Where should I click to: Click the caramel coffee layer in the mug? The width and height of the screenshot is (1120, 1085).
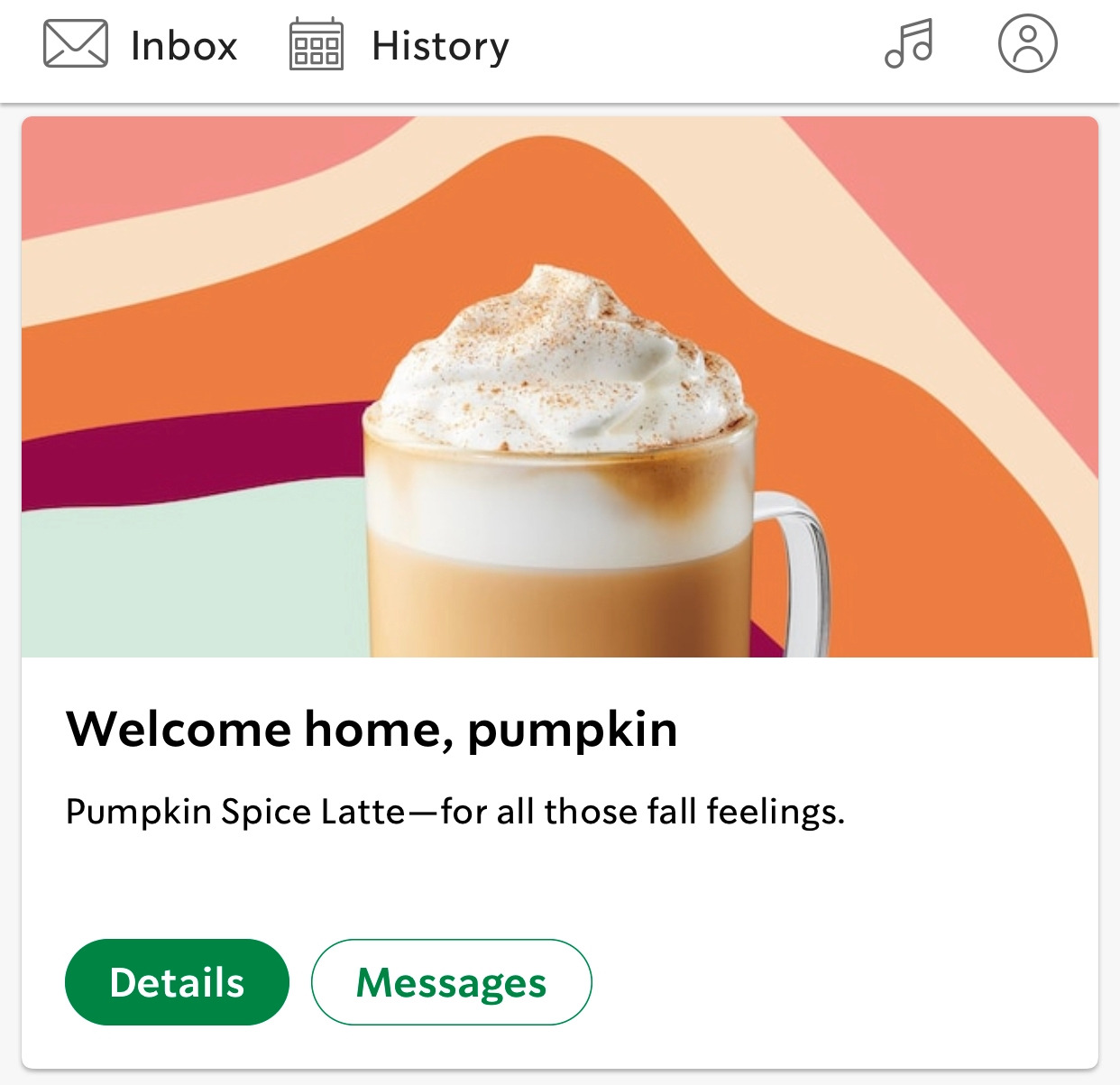point(559,604)
